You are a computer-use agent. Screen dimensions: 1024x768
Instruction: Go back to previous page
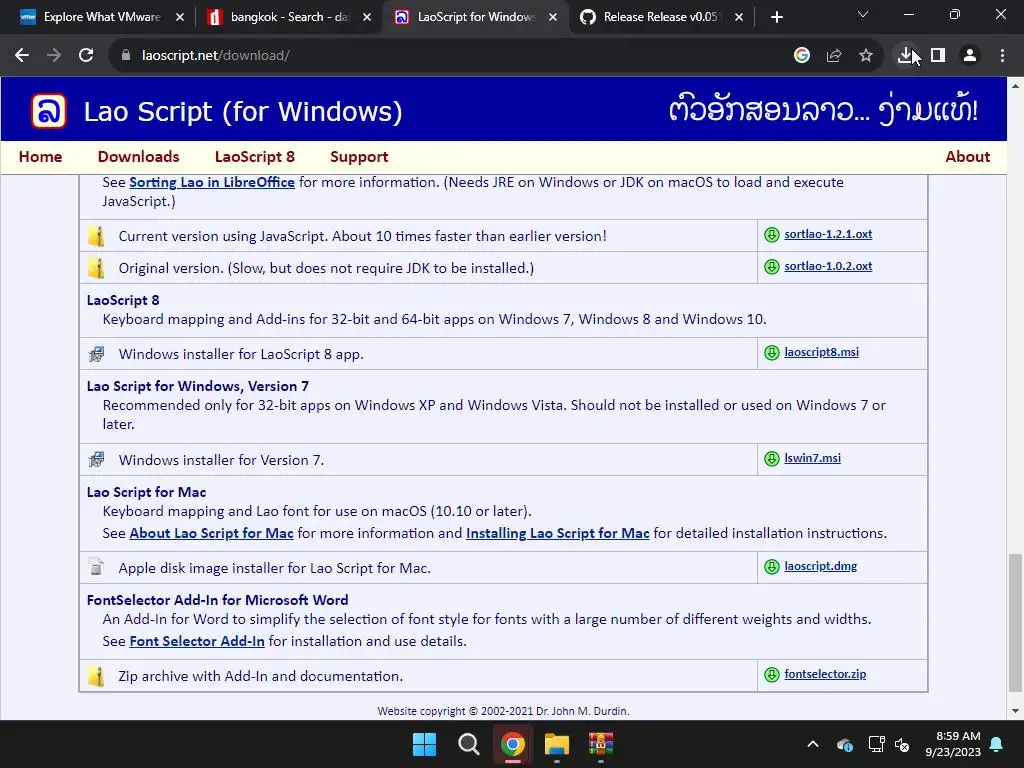[x=22, y=56]
